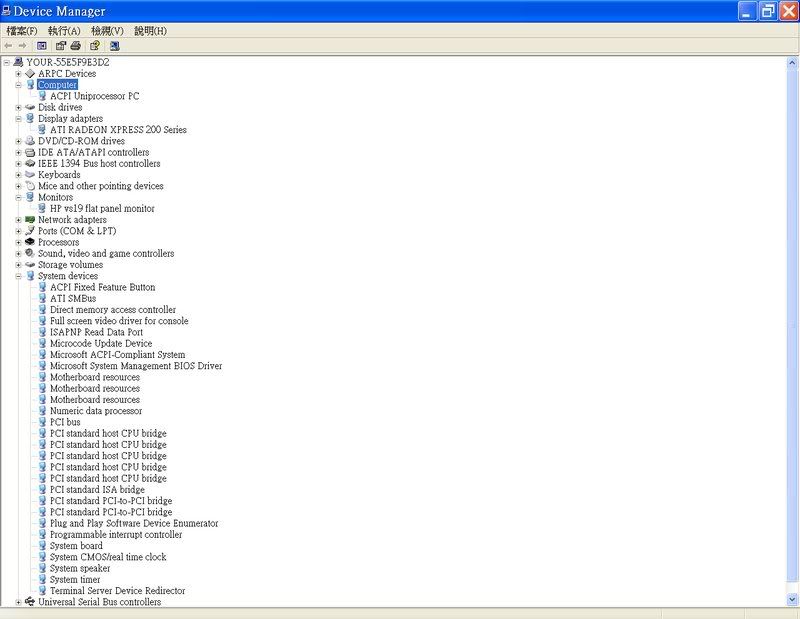Open the 檔案(F) File menu
The height and width of the screenshot is (619, 800).
22,31
